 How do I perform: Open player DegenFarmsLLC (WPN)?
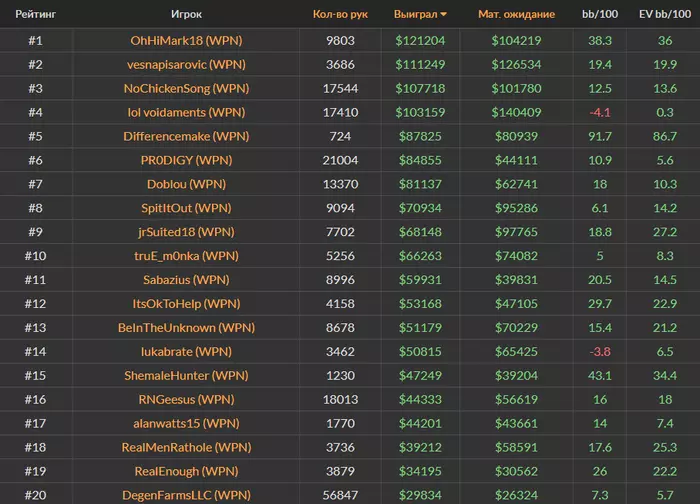[x=186, y=495]
